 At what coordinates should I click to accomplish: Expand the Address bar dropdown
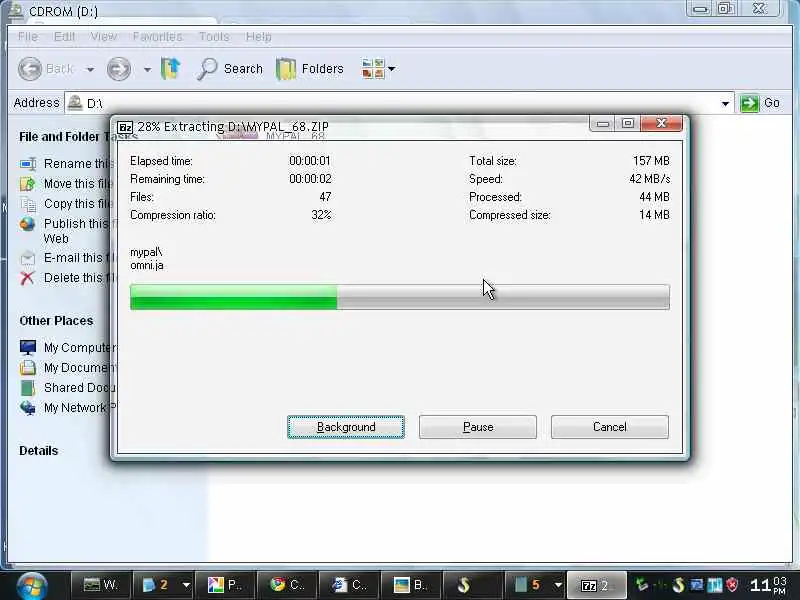pos(725,104)
